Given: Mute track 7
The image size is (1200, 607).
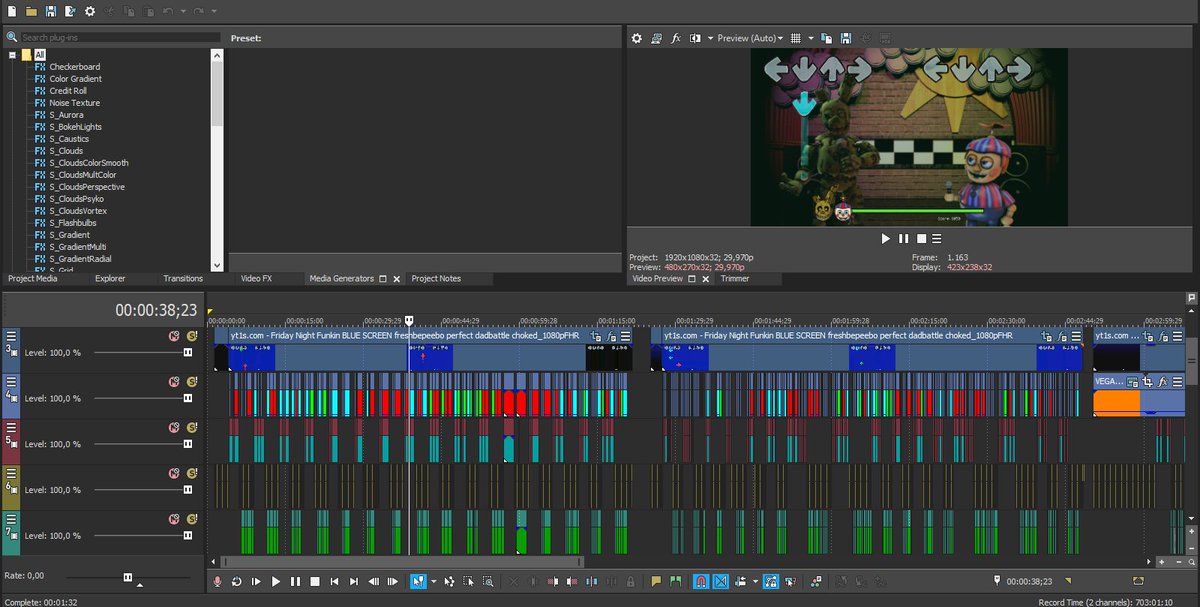Looking at the screenshot, I should pos(174,519).
